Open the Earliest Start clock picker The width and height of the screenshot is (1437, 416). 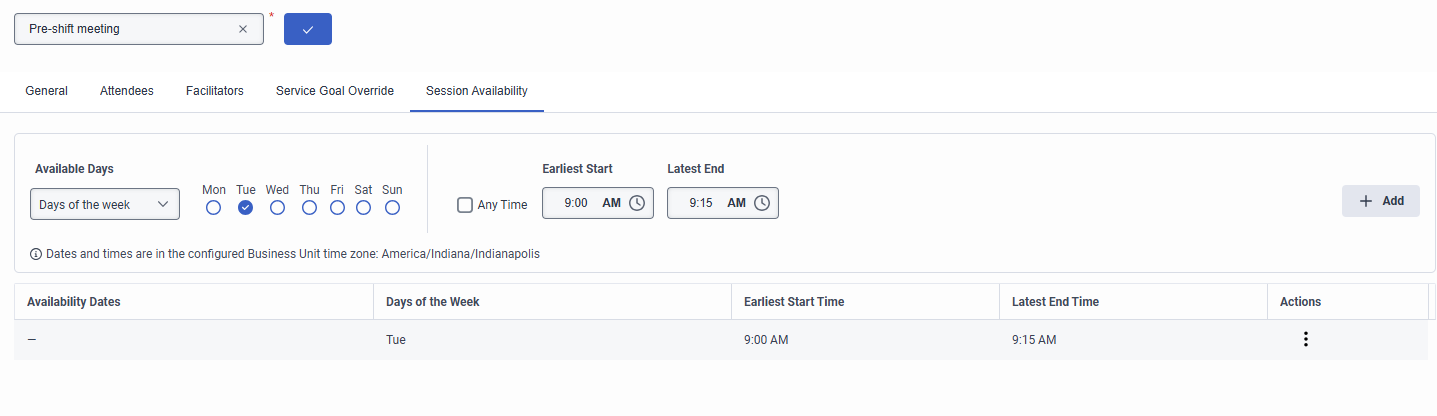[x=637, y=203]
